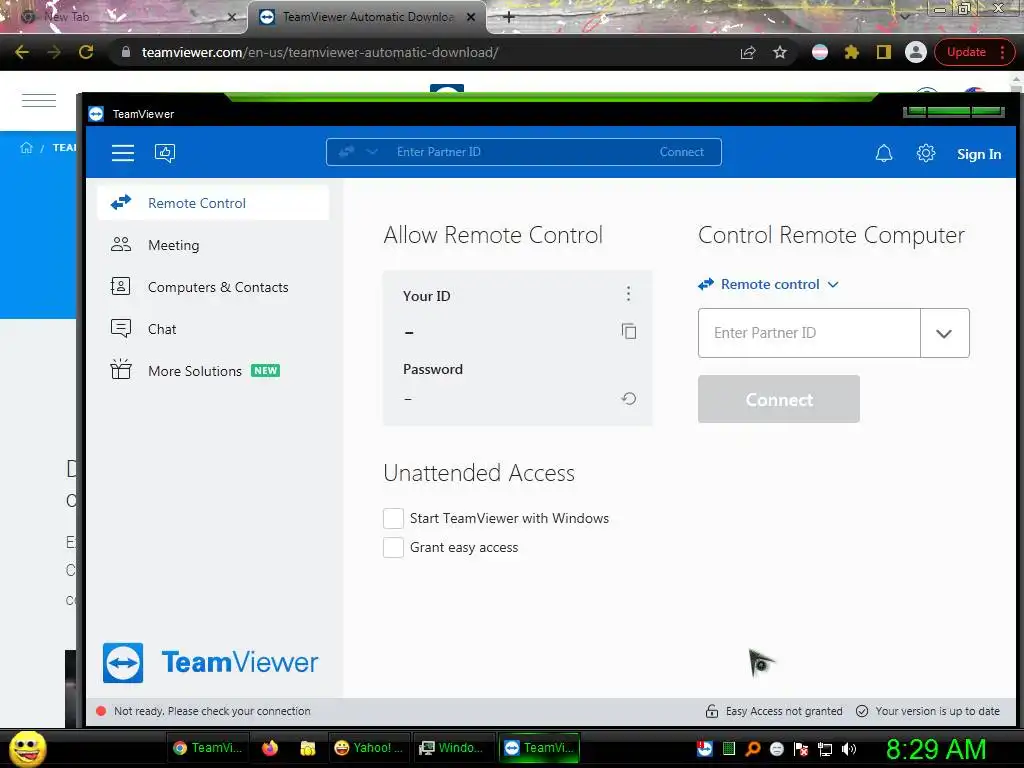Click the volume speaker in system tray
This screenshot has width=1024, height=768.
tap(849, 749)
